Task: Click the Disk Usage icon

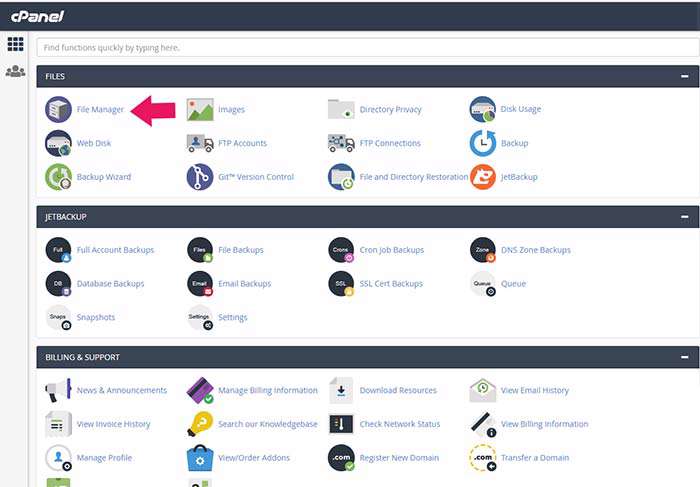Action: (x=483, y=109)
